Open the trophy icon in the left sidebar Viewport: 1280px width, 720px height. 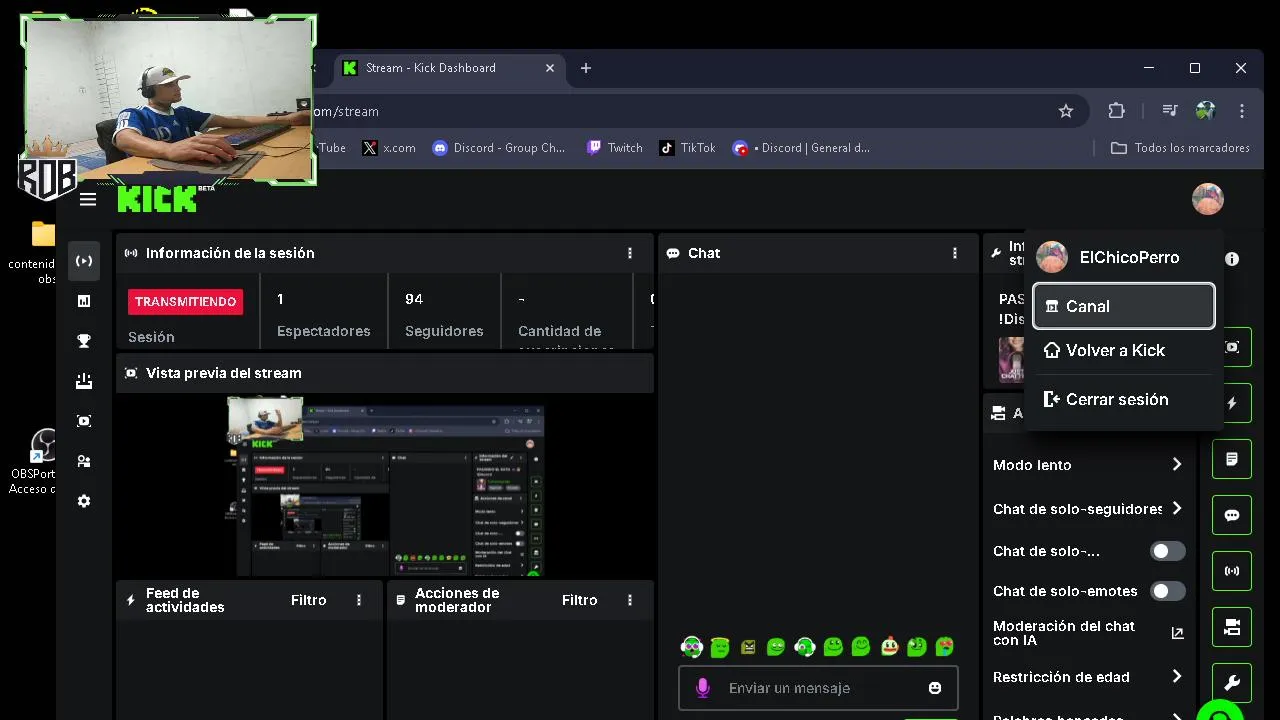pyautogui.click(x=84, y=341)
